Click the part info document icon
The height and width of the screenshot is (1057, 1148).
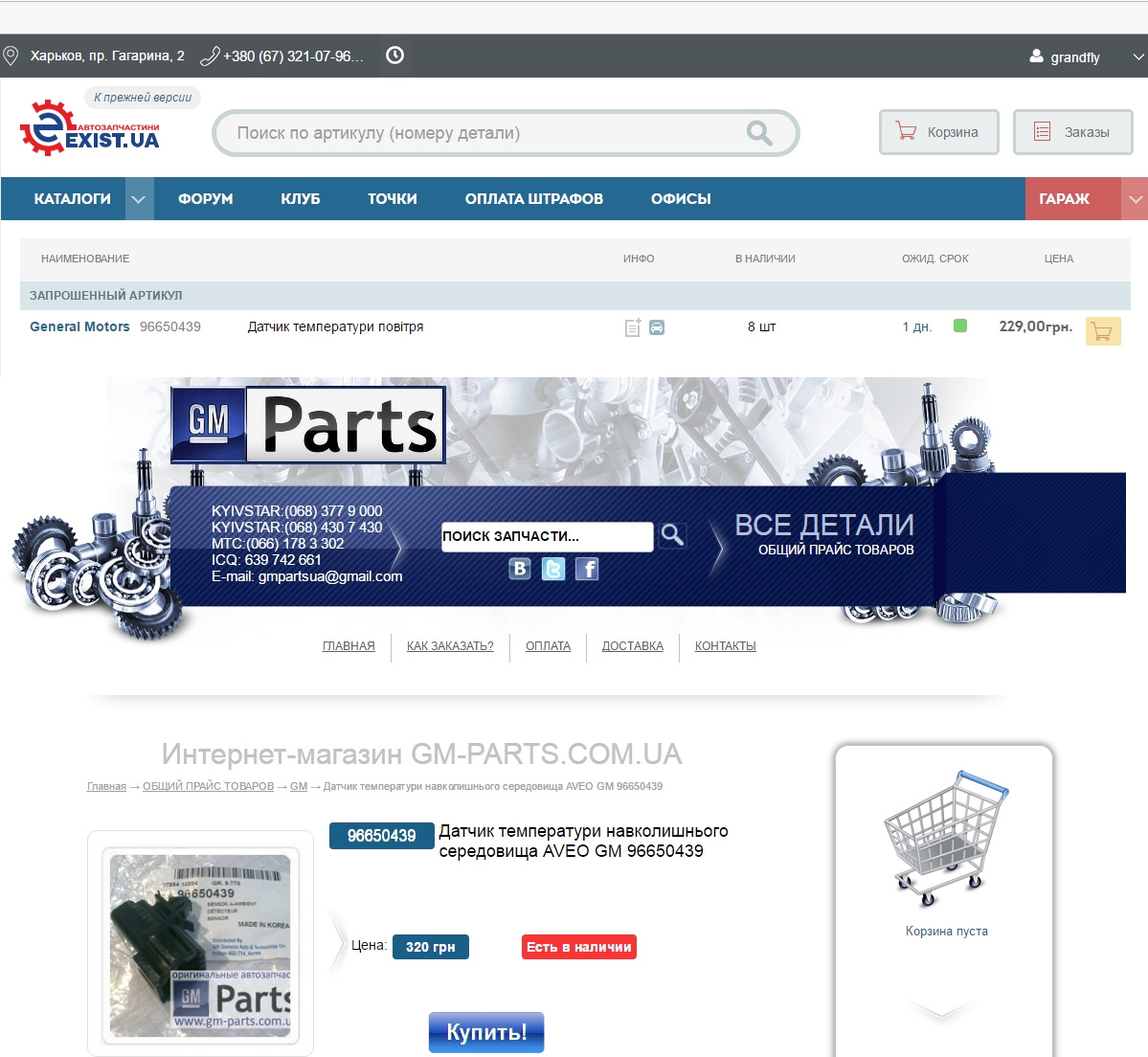point(633,327)
